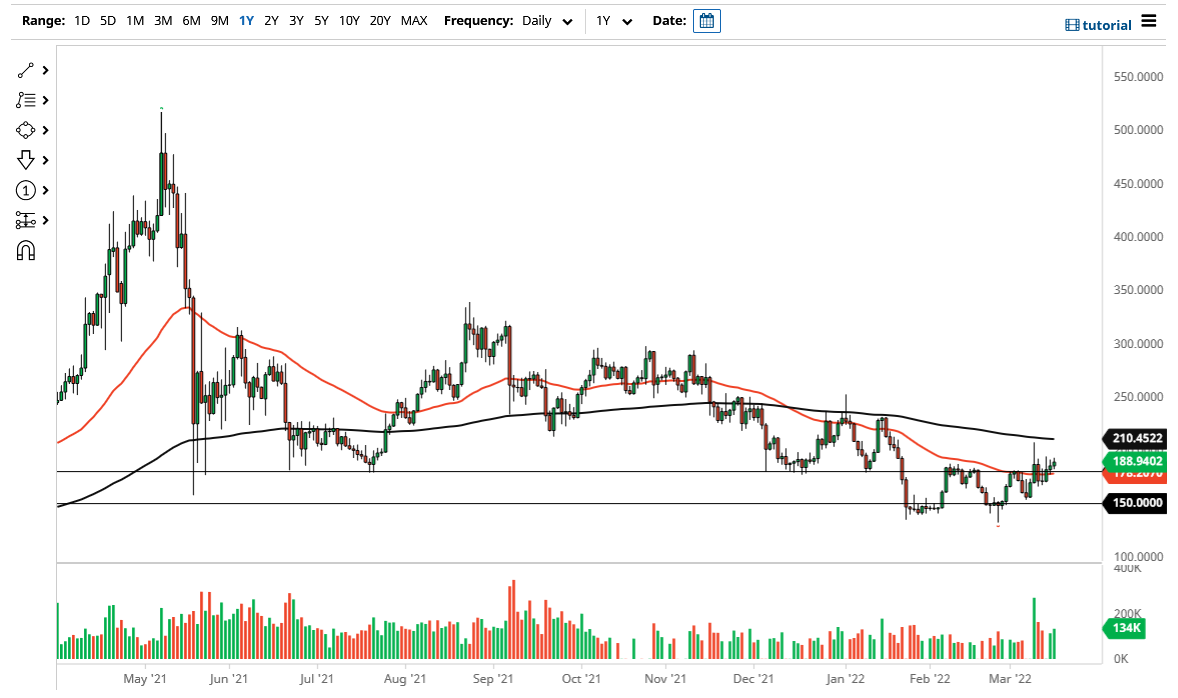Open the Frequency dropdown showing Daily
Image resolution: width=1178 pixels, height=698 pixels.
click(547, 20)
